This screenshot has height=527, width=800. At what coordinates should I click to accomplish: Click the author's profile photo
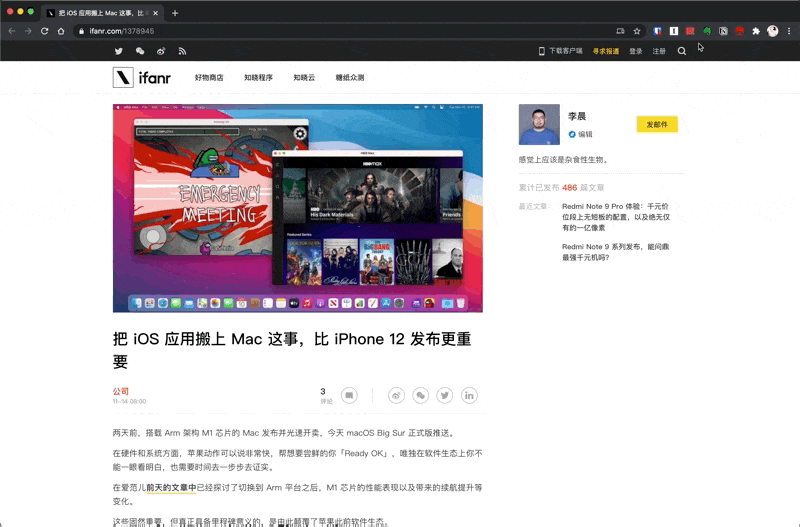pyautogui.click(x=539, y=124)
